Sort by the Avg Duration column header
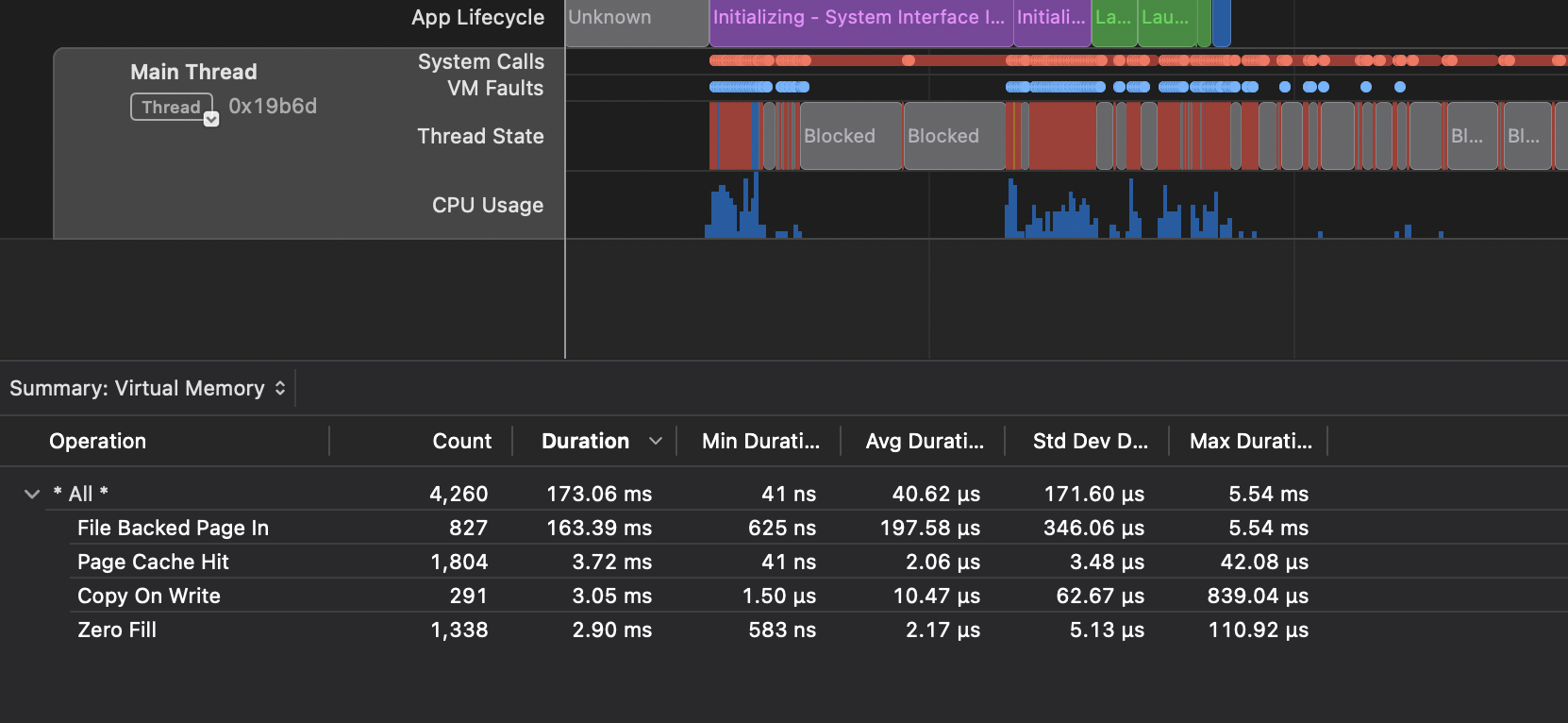 point(925,441)
